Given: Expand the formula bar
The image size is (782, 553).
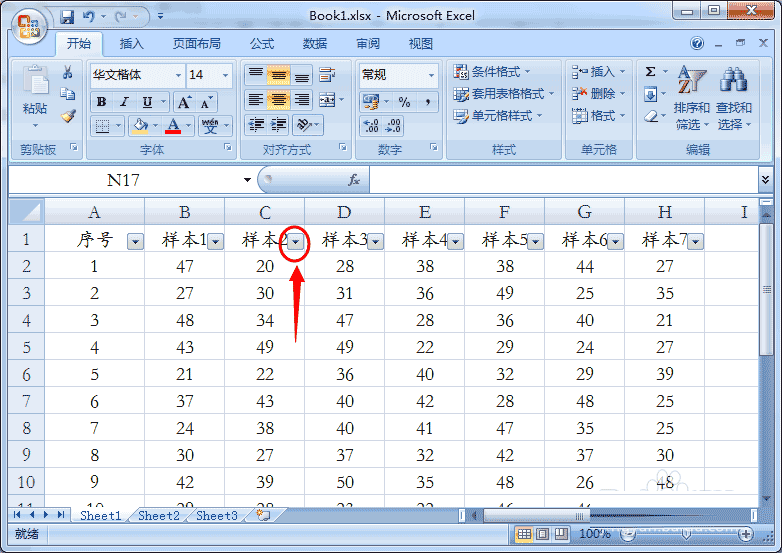Looking at the screenshot, I should tap(765, 180).
